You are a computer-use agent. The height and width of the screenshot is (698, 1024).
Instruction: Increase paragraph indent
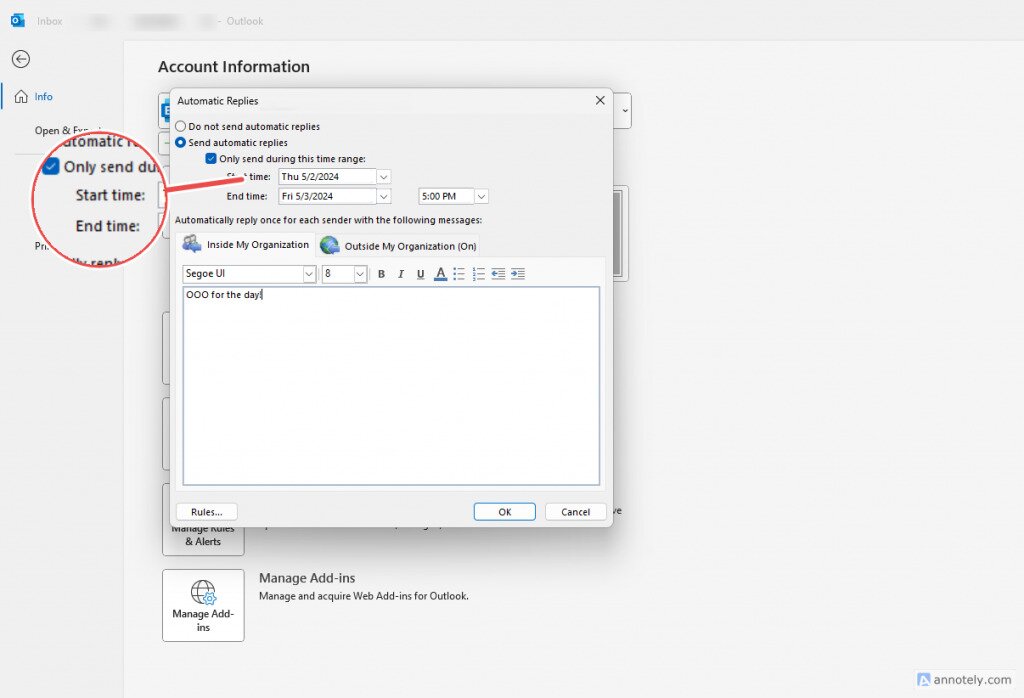[518, 274]
